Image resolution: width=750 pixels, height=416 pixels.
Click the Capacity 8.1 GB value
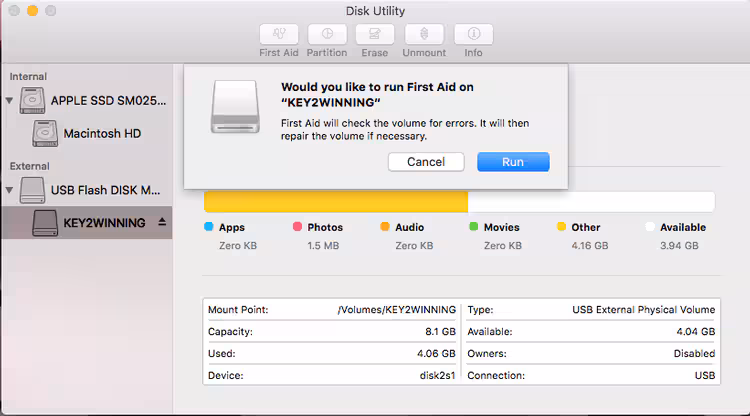(x=441, y=332)
